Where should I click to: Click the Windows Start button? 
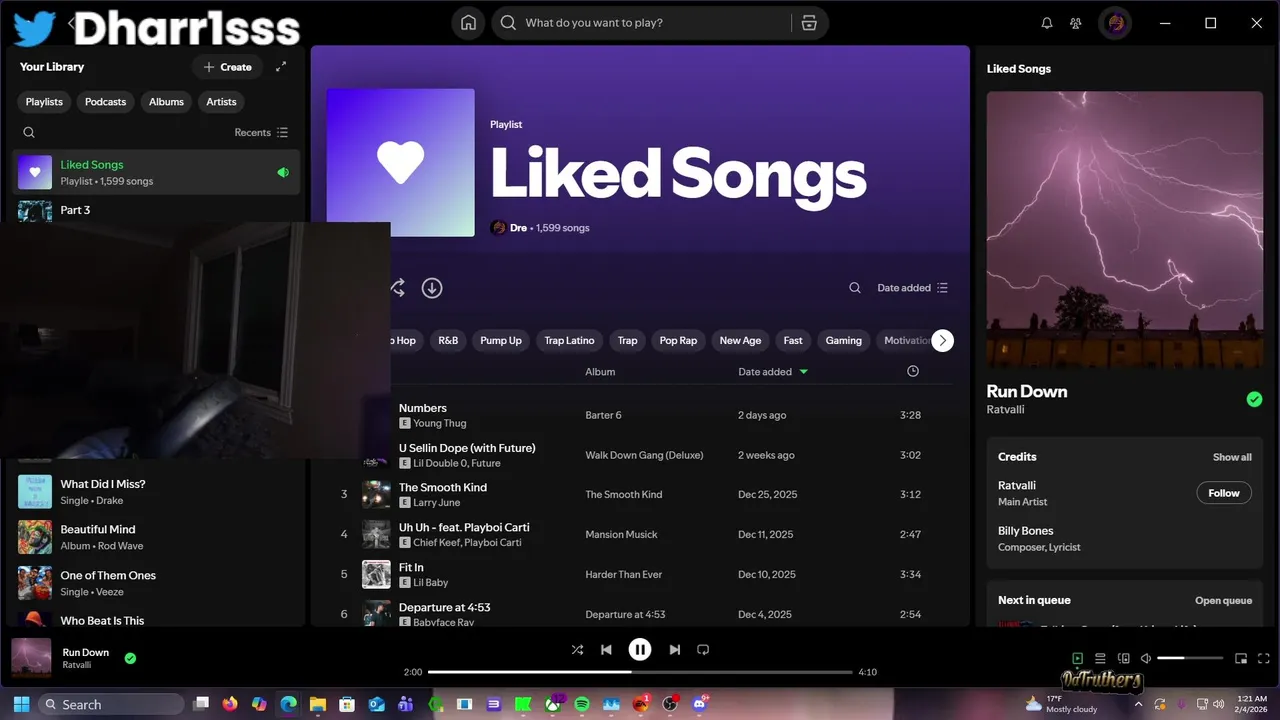(x=21, y=704)
